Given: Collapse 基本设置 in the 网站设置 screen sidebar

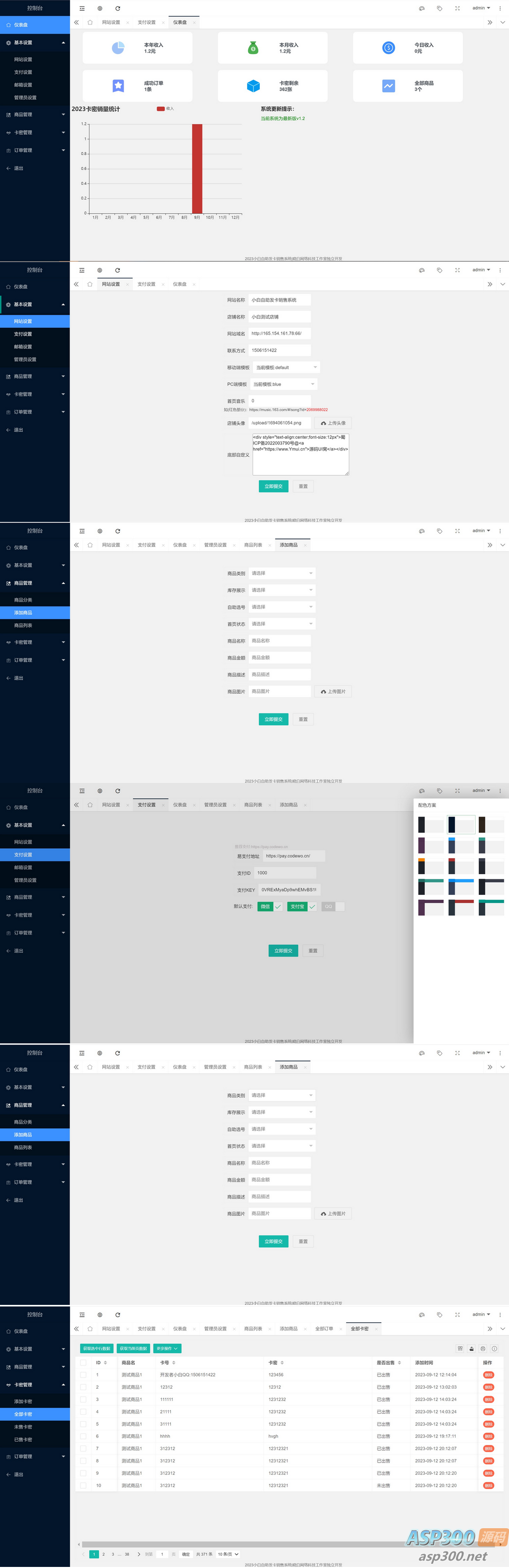Looking at the screenshot, I should click(x=34, y=304).
